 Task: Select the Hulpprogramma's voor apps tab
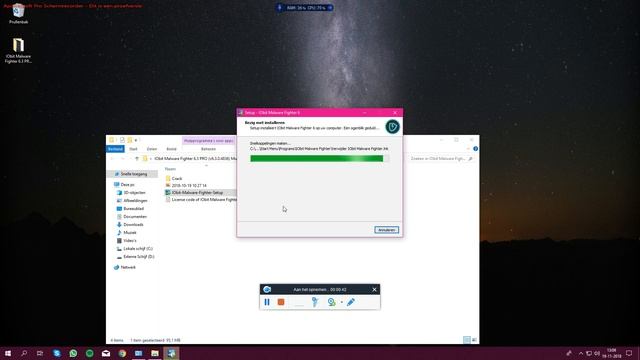click(x=209, y=140)
